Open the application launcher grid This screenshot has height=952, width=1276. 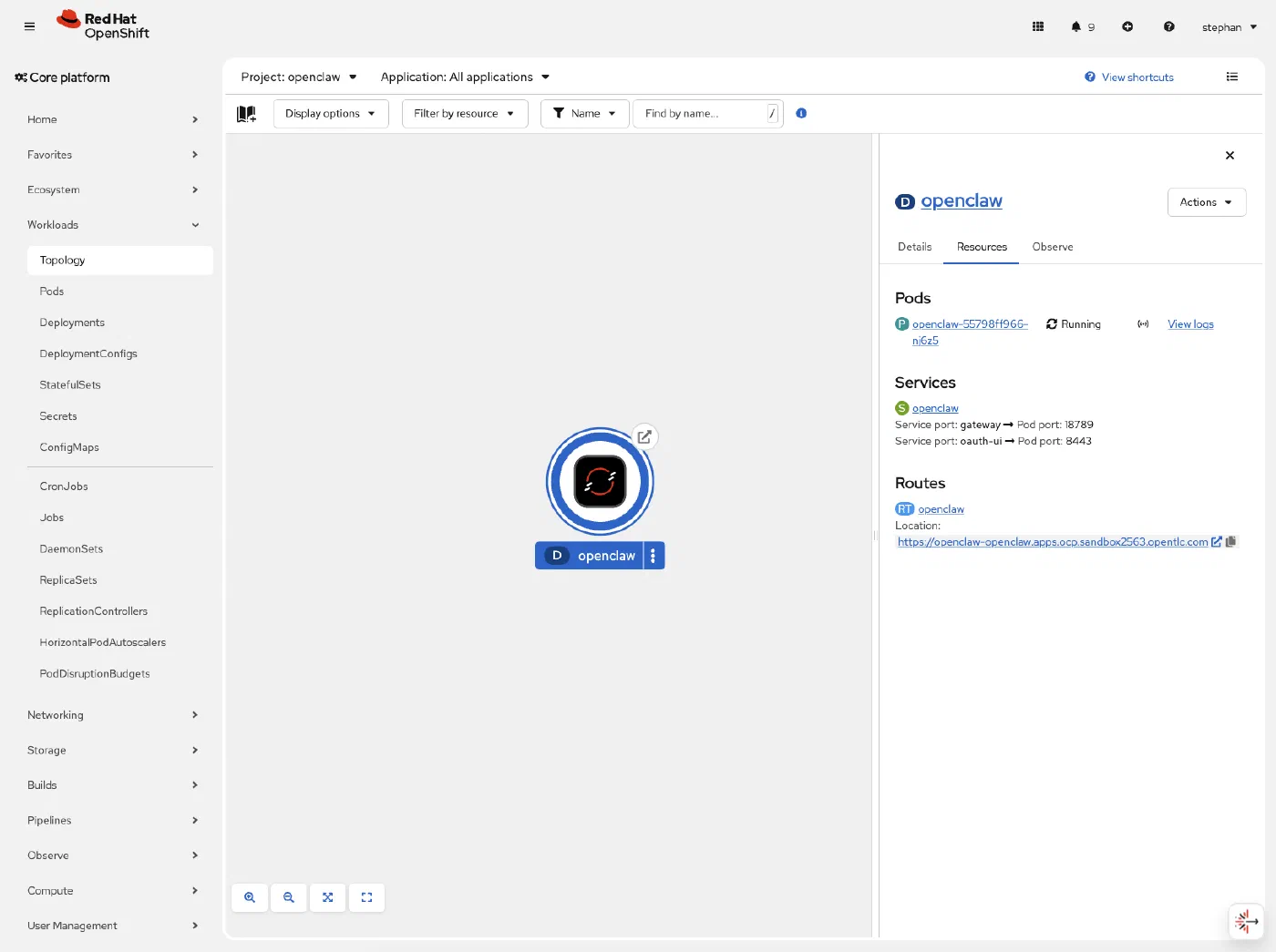1037,26
